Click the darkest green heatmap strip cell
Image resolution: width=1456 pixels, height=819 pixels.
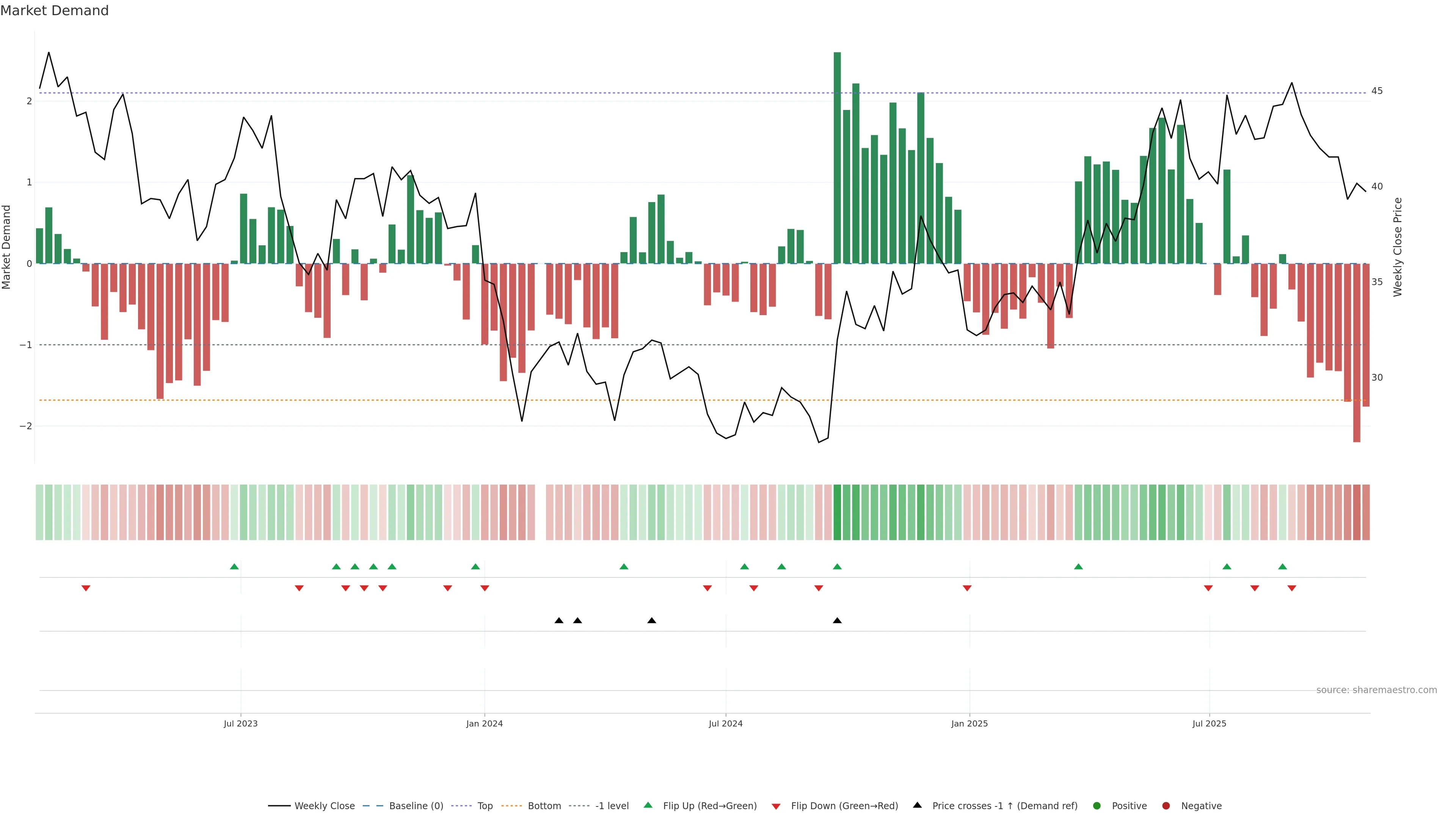[837, 512]
